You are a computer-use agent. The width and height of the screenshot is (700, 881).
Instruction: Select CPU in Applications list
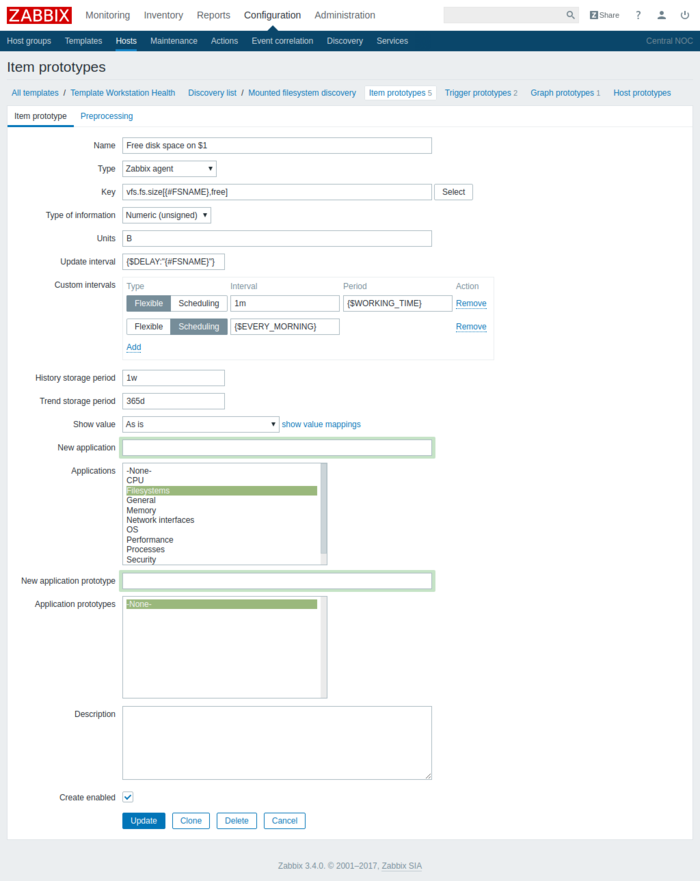tap(221, 480)
